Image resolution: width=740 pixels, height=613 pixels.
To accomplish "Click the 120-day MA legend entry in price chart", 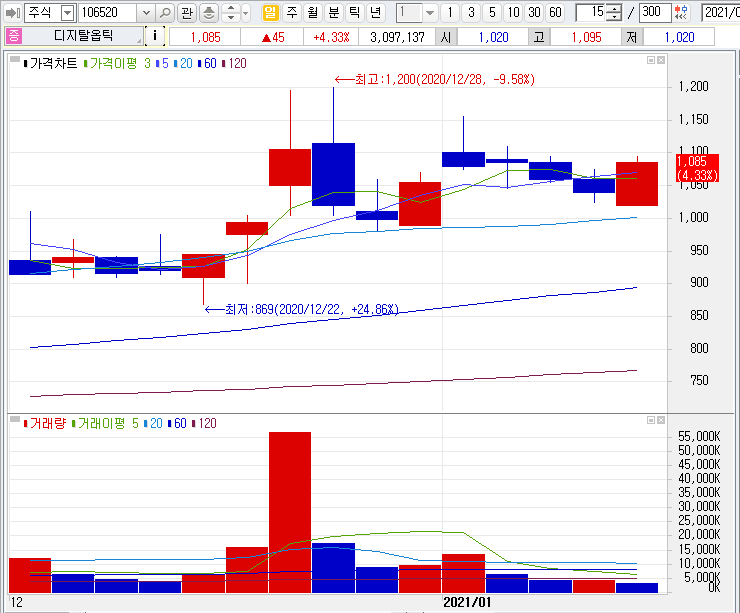I will click(x=235, y=63).
